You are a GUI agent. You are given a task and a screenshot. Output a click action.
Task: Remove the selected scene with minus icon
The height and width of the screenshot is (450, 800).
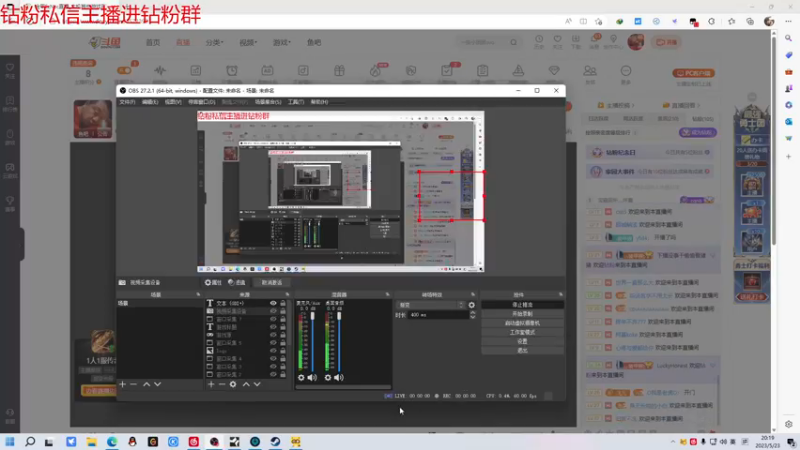134,384
